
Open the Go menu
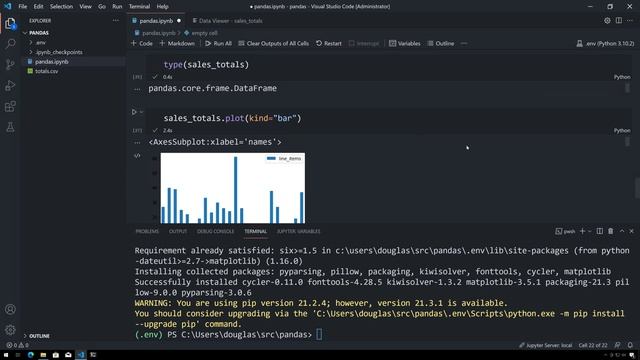(x=102, y=7)
